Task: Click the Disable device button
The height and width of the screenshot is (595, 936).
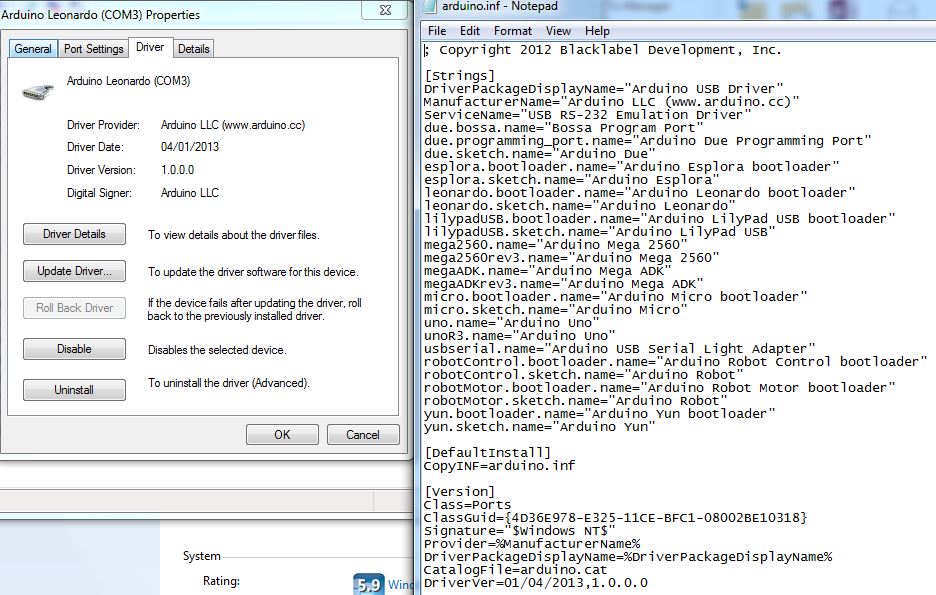Action: click(x=75, y=349)
